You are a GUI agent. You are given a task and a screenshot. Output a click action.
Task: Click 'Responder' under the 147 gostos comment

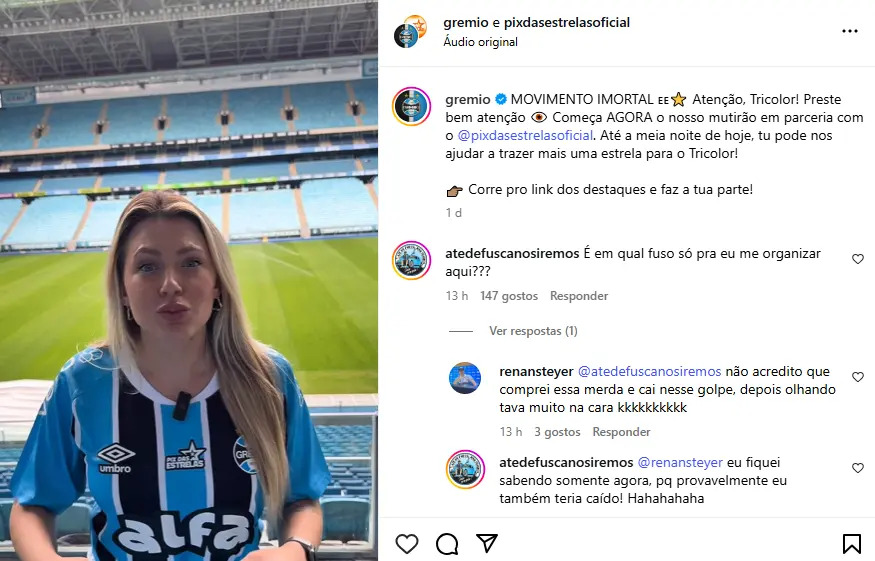point(579,296)
